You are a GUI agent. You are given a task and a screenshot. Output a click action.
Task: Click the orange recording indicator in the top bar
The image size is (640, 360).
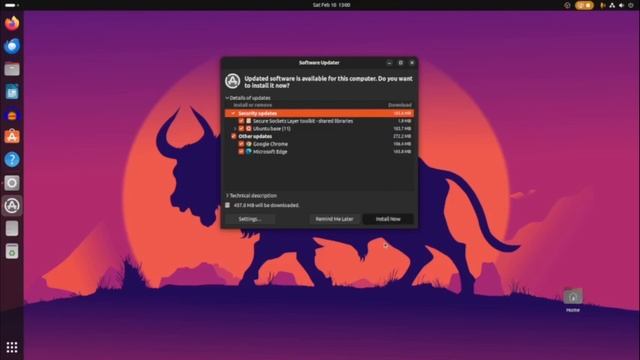tap(584, 5)
